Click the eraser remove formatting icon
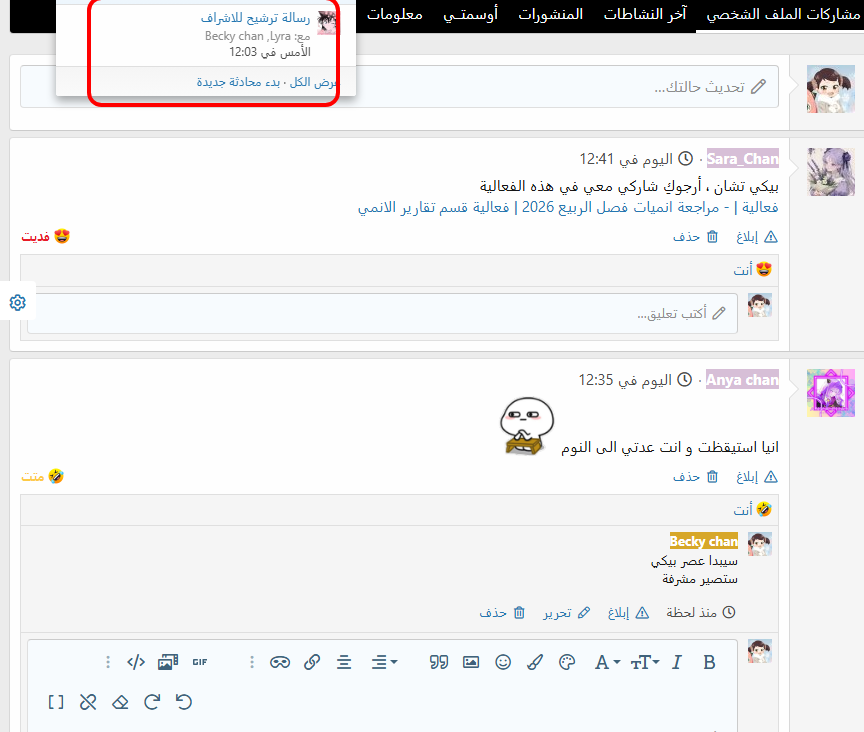The width and height of the screenshot is (864, 732). (120, 702)
